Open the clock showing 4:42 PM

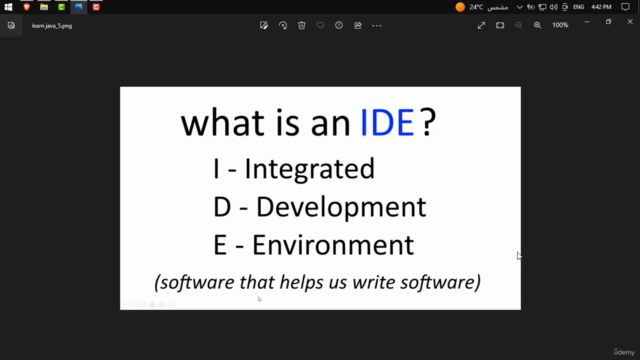(601, 7)
